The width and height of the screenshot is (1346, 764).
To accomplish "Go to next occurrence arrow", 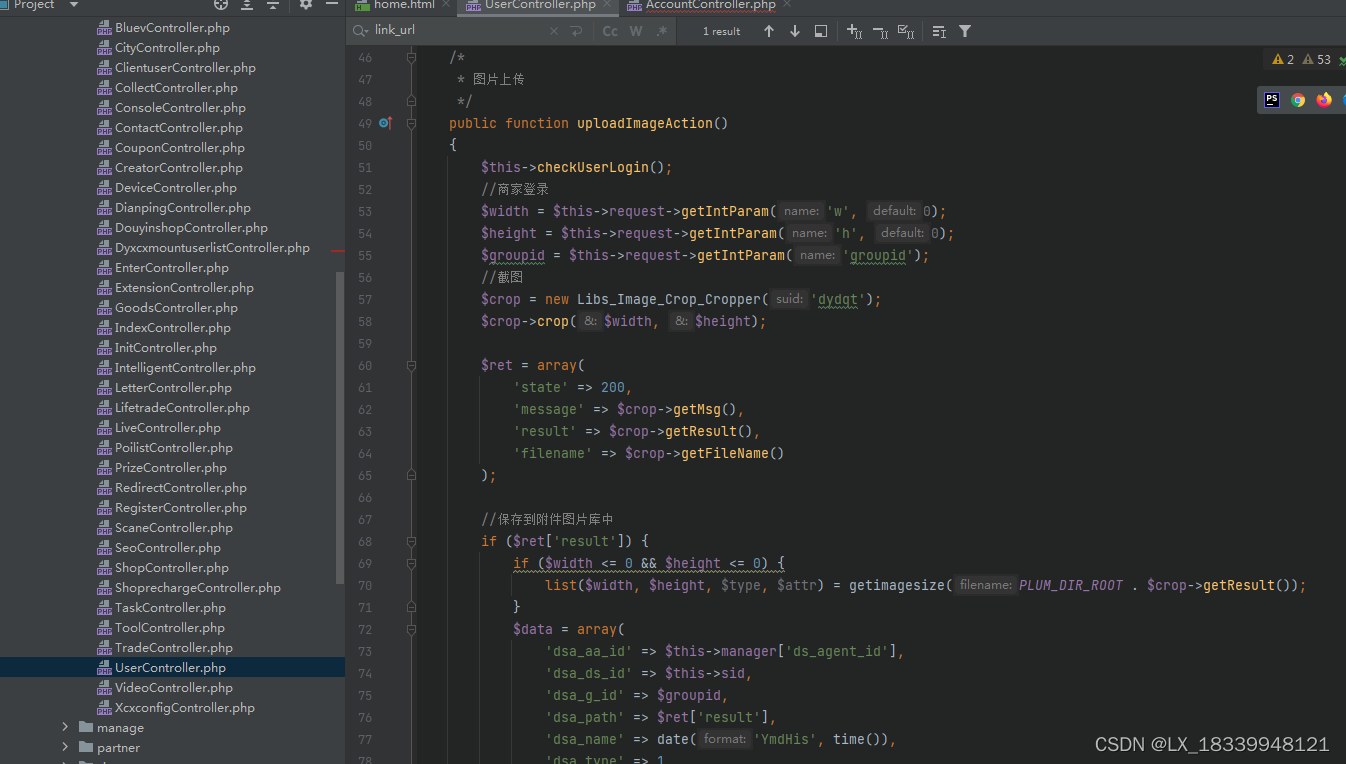I will [x=795, y=31].
